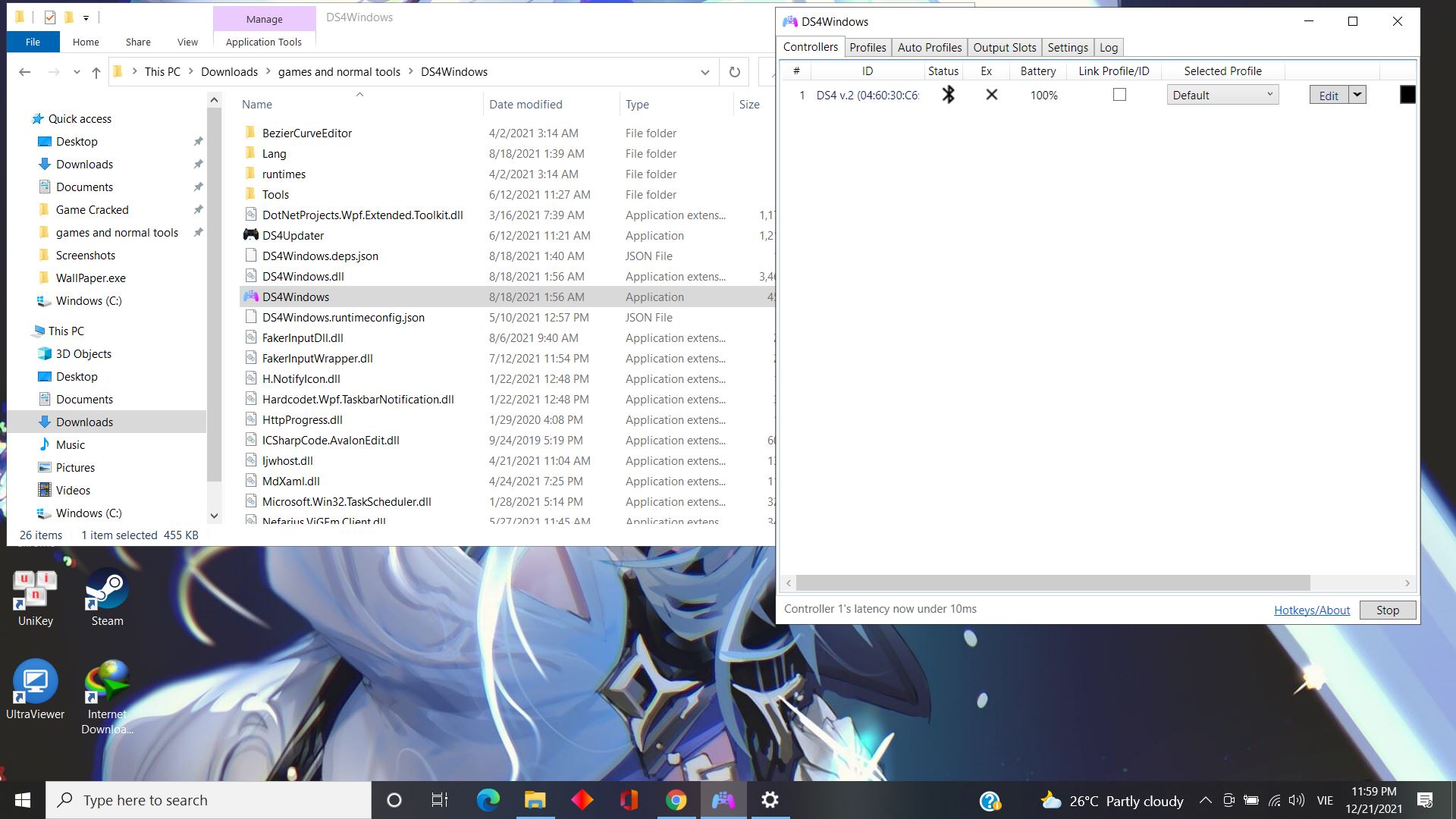Click the black lightbar color swatch

click(1407, 95)
